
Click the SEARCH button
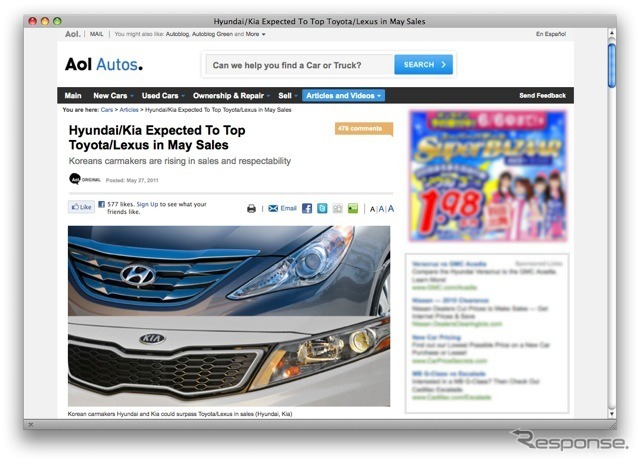coord(423,64)
